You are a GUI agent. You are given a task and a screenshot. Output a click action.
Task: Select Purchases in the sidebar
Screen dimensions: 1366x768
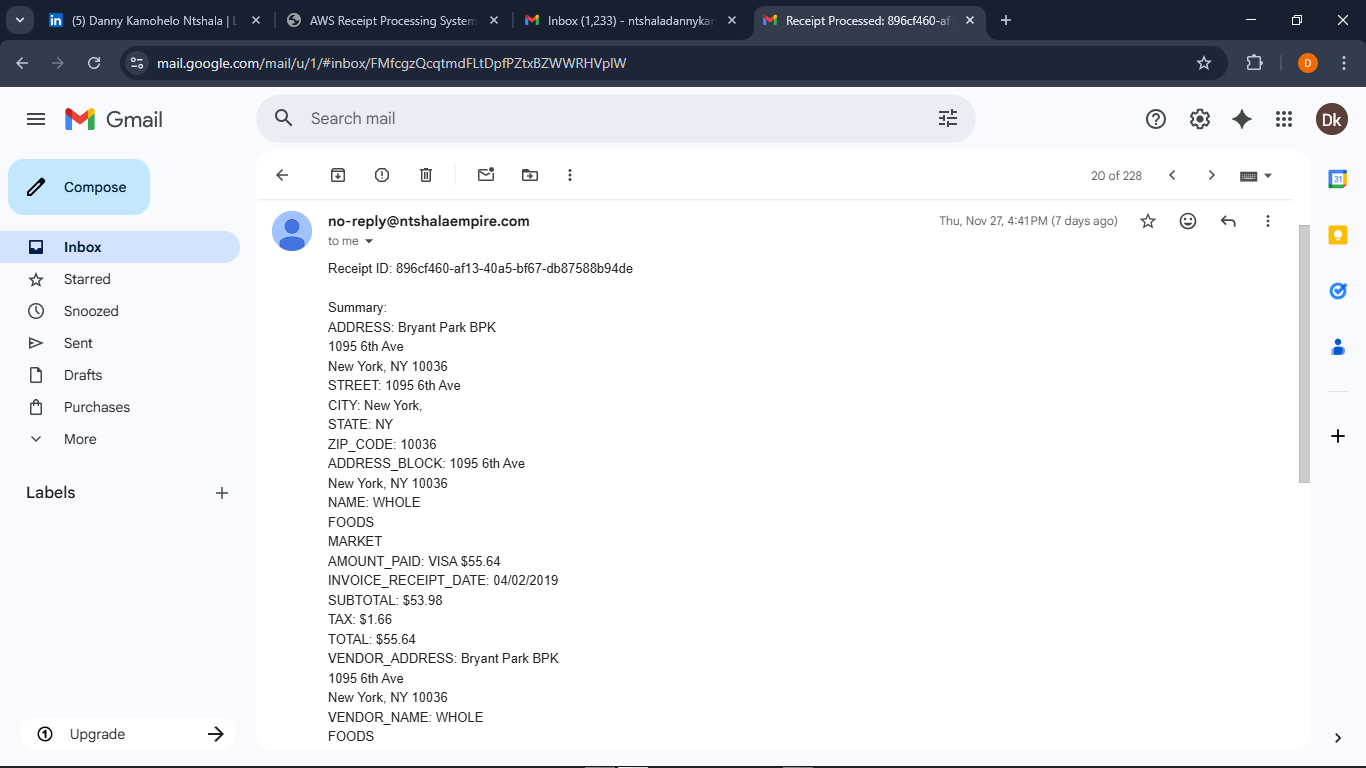click(96, 406)
